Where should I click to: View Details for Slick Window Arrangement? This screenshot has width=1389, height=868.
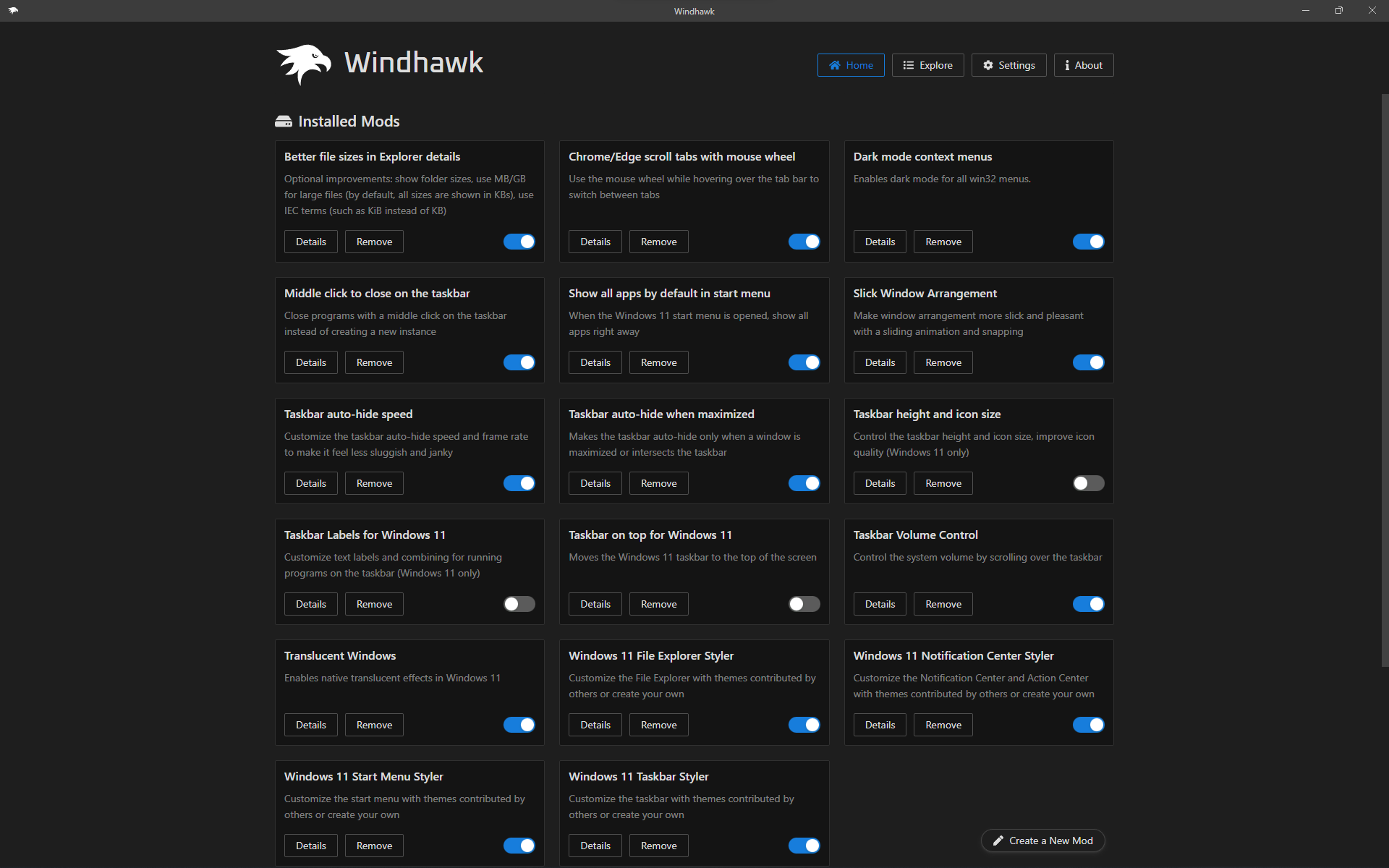click(x=880, y=362)
